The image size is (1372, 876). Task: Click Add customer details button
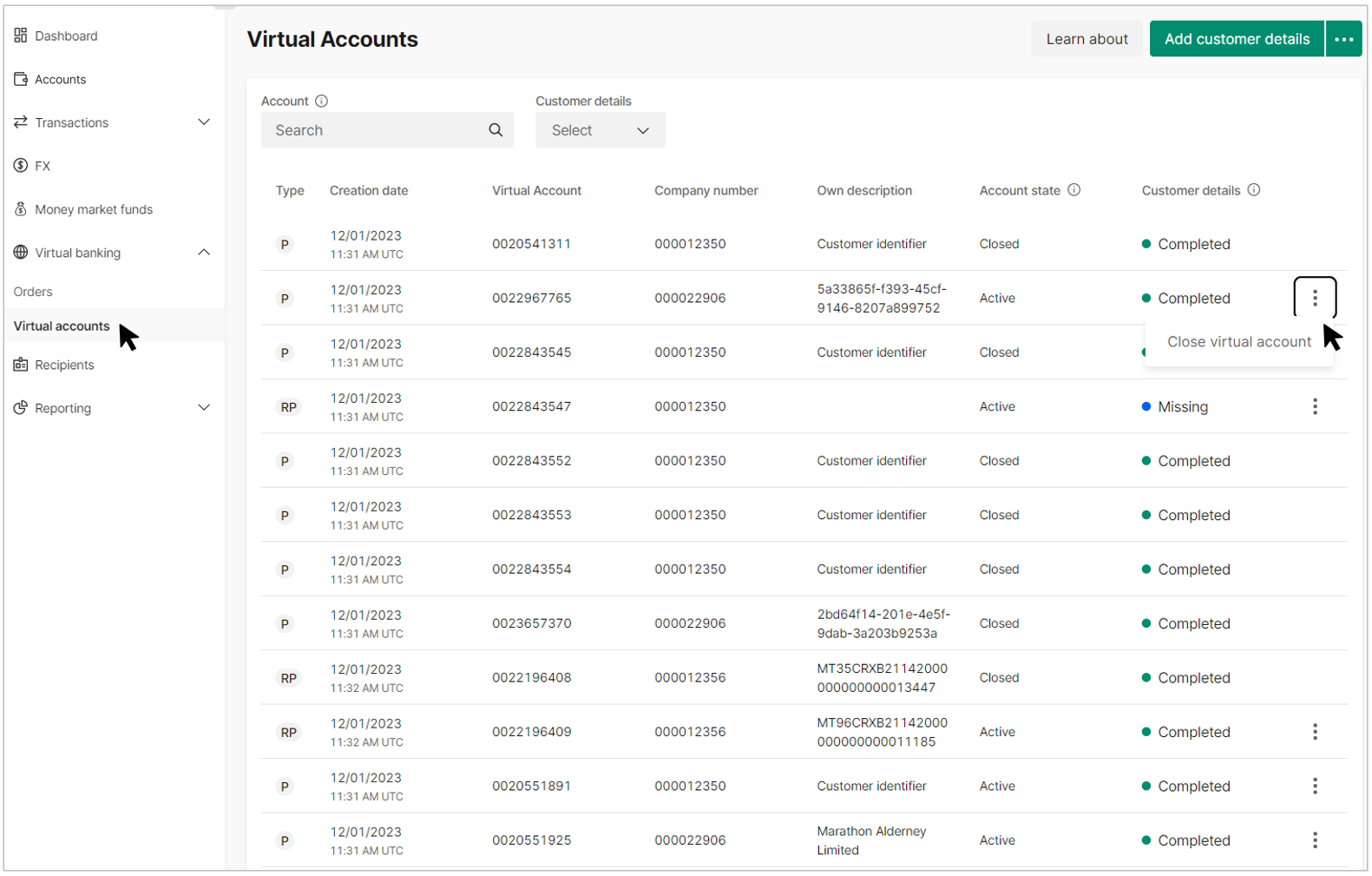pyautogui.click(x=1237, y=39)
